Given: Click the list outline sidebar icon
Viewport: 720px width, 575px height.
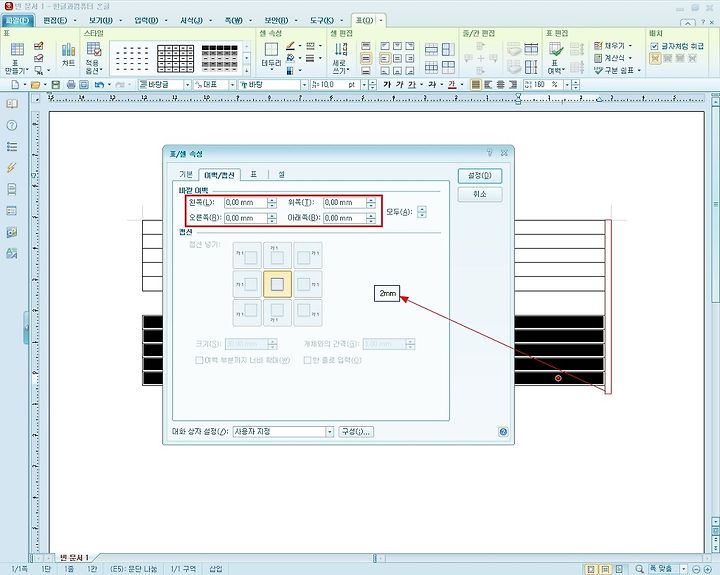Looking at the screenshot, I should point(12,147).
